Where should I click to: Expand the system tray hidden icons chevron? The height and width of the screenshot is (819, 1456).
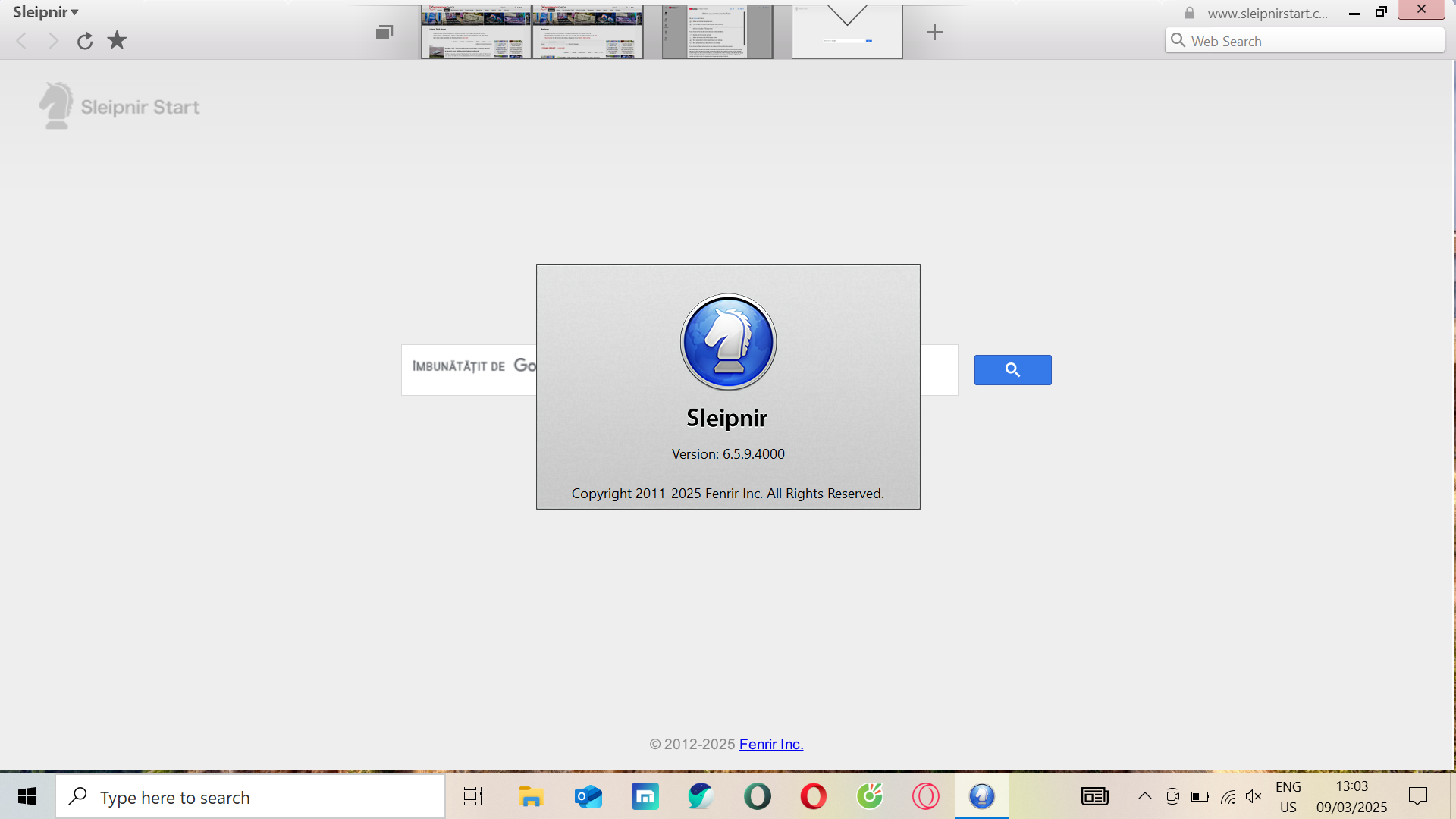pyautogui.click(x=1144, y=796)
